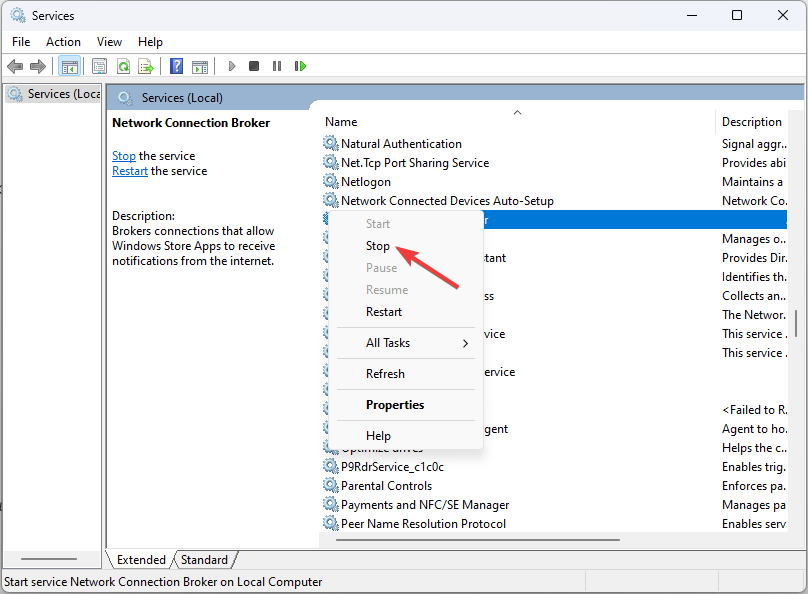Switch to the Standard tab
The height and width of the screenshot is (594, 808).
click(x=204, y=559)
